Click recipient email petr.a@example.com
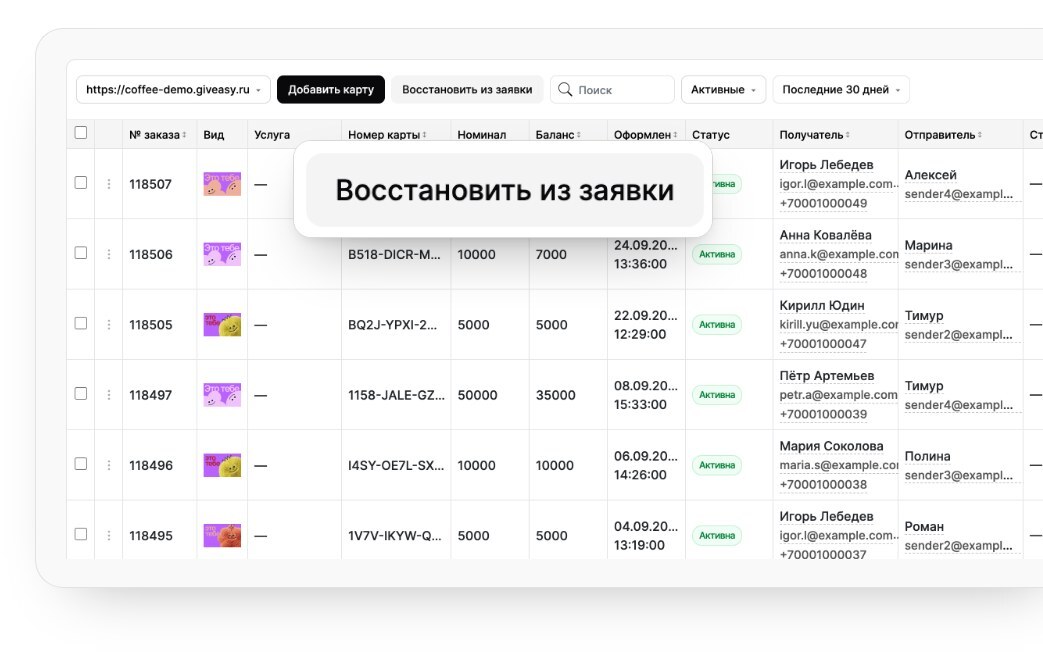 (x=838, y=395)
